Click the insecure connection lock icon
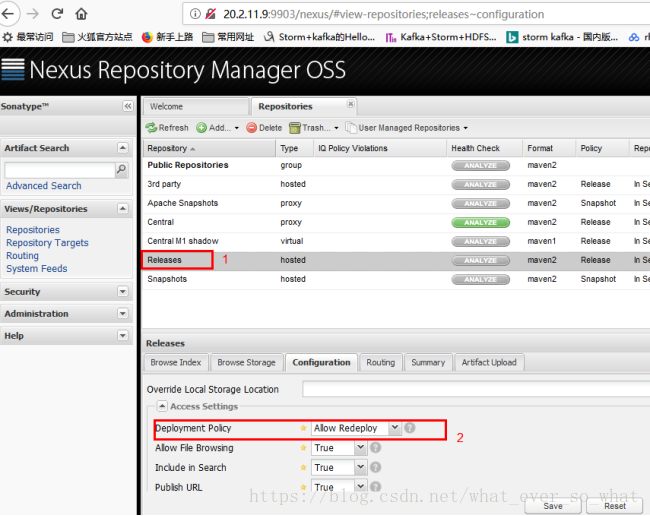 tap(211, 14)
